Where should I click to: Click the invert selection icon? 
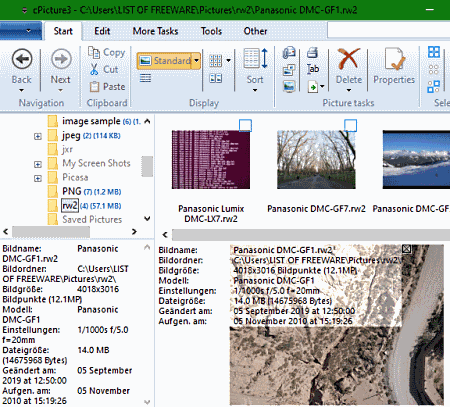[x=434, y=87]
